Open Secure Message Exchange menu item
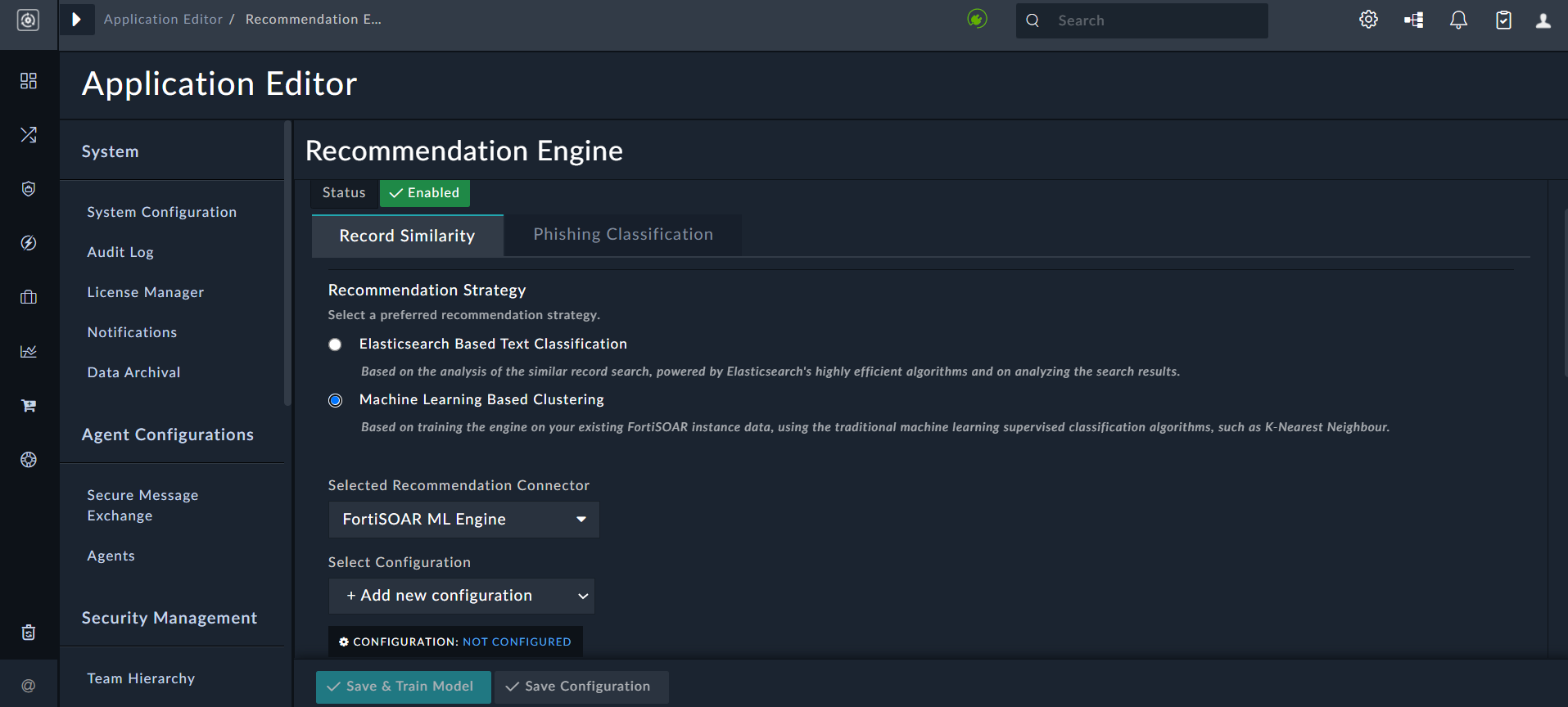 tap(143, 506)
